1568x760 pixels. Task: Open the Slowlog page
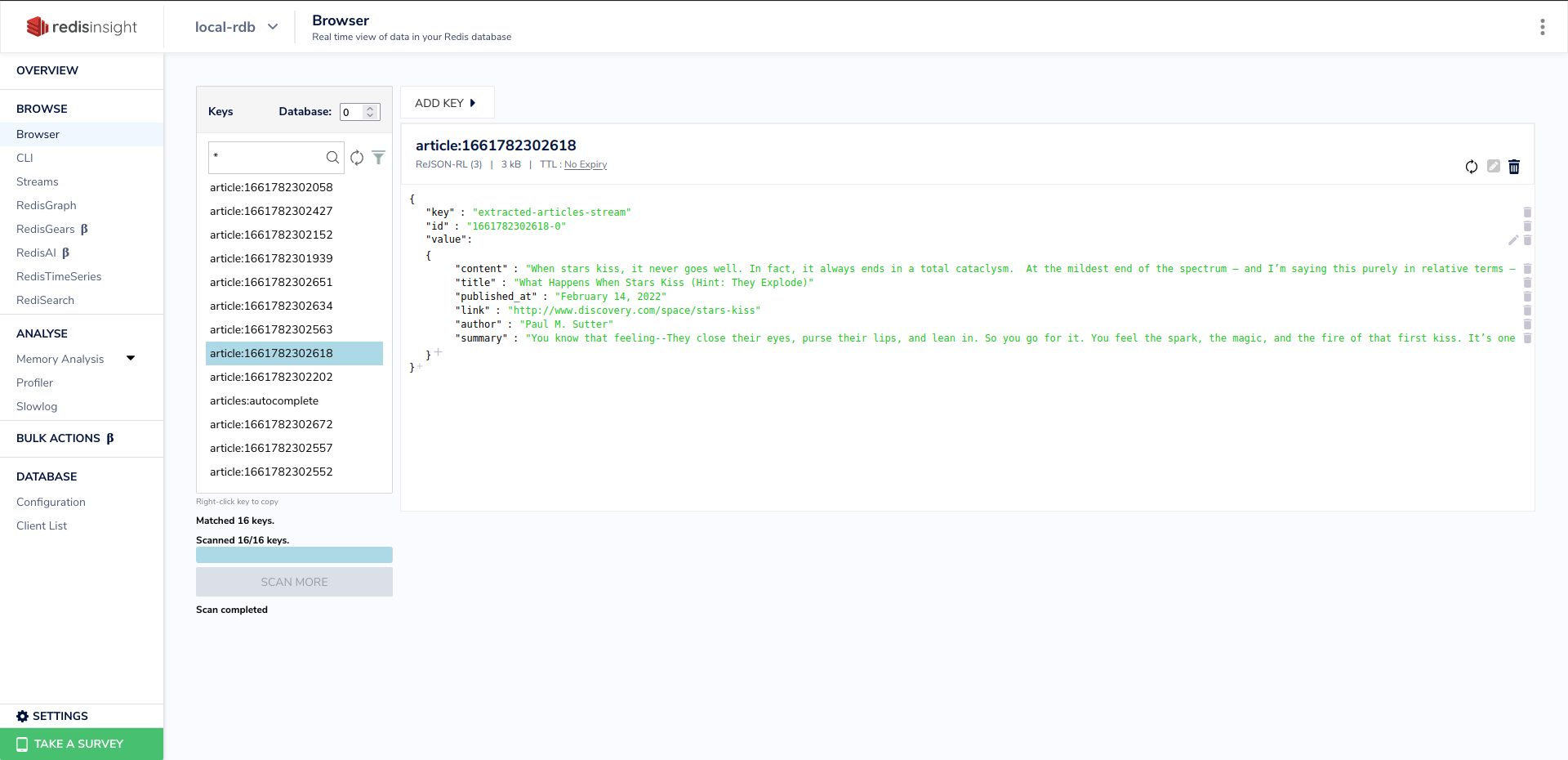coord(37,406)
